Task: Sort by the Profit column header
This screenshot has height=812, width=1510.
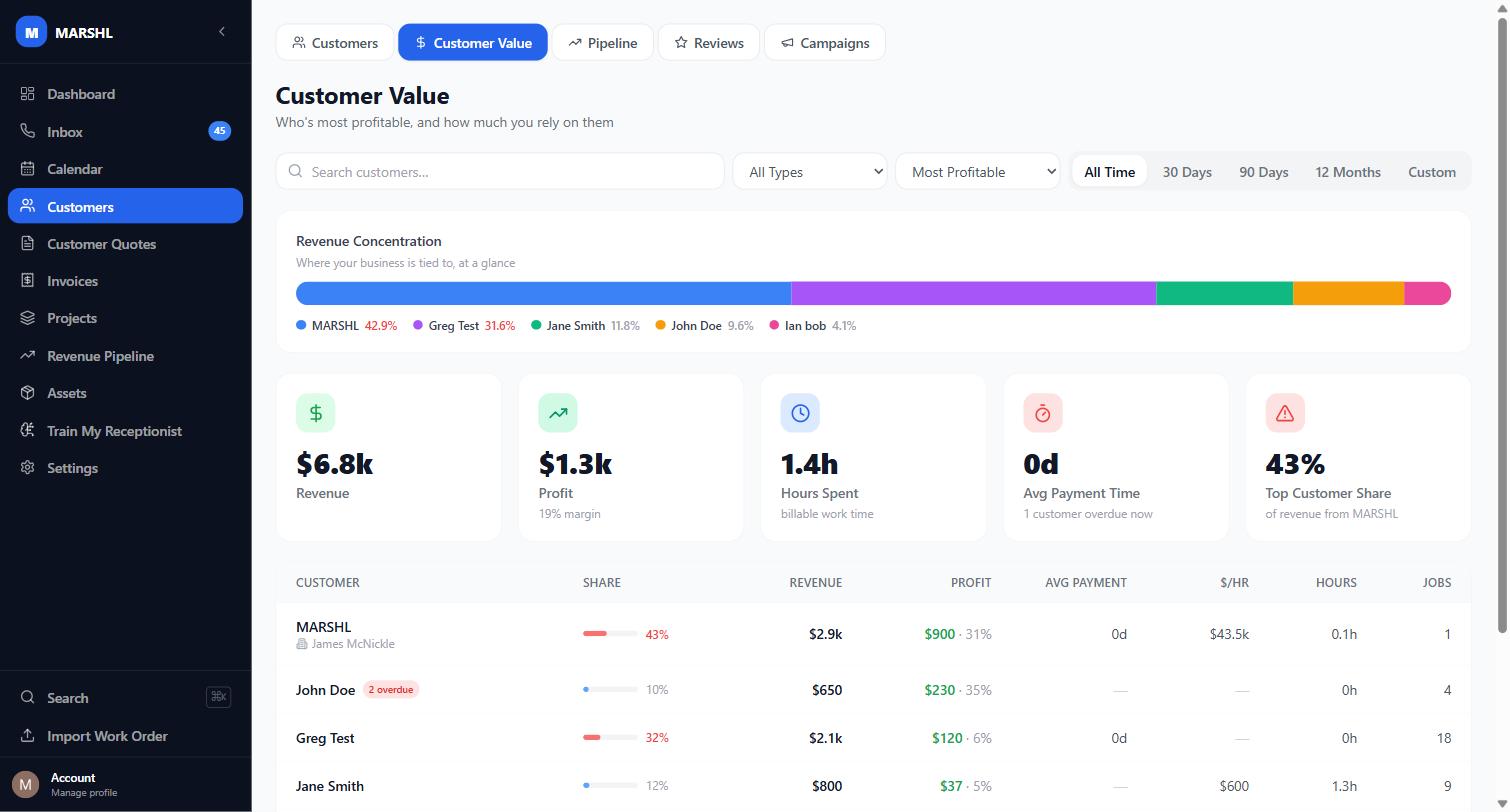Action: 971,582
